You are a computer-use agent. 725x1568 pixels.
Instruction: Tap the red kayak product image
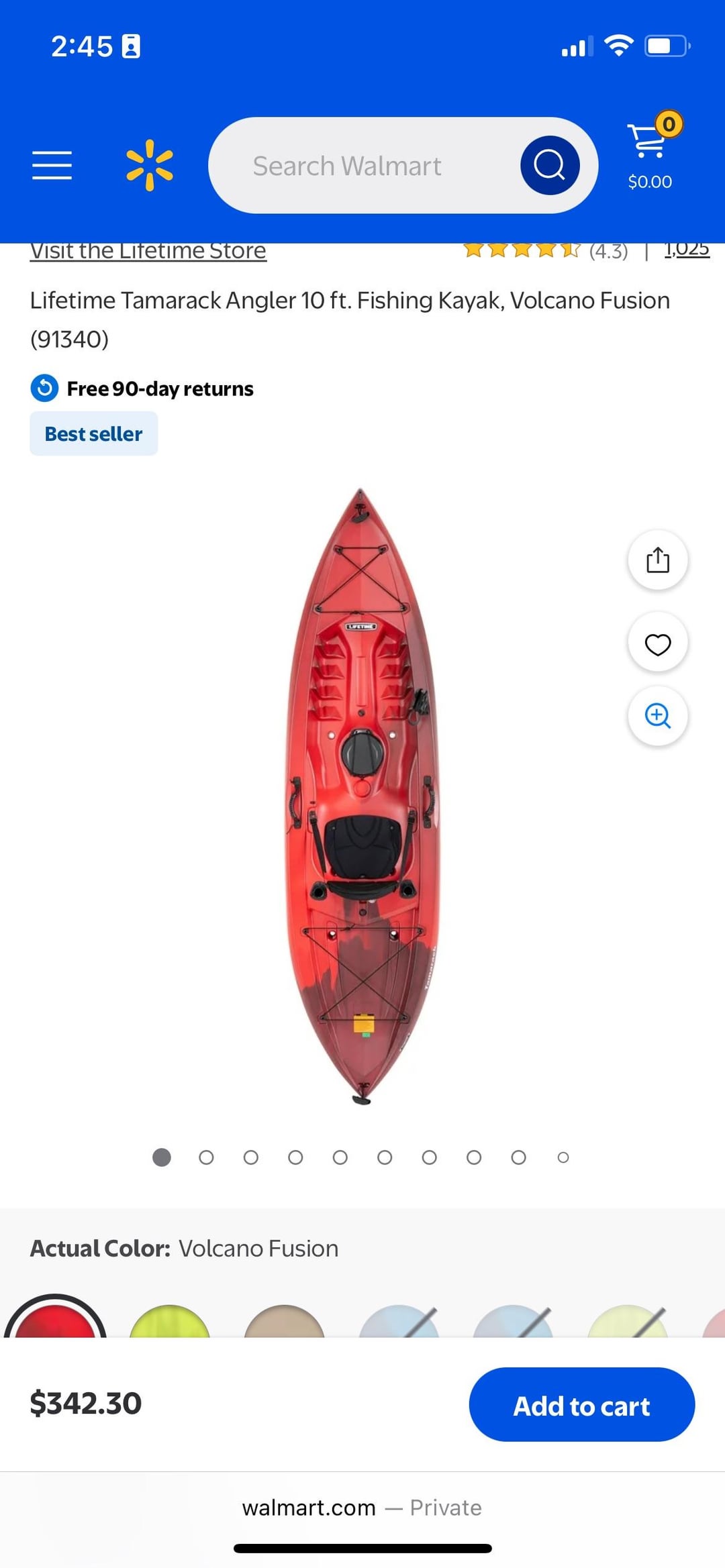(362, 796)
